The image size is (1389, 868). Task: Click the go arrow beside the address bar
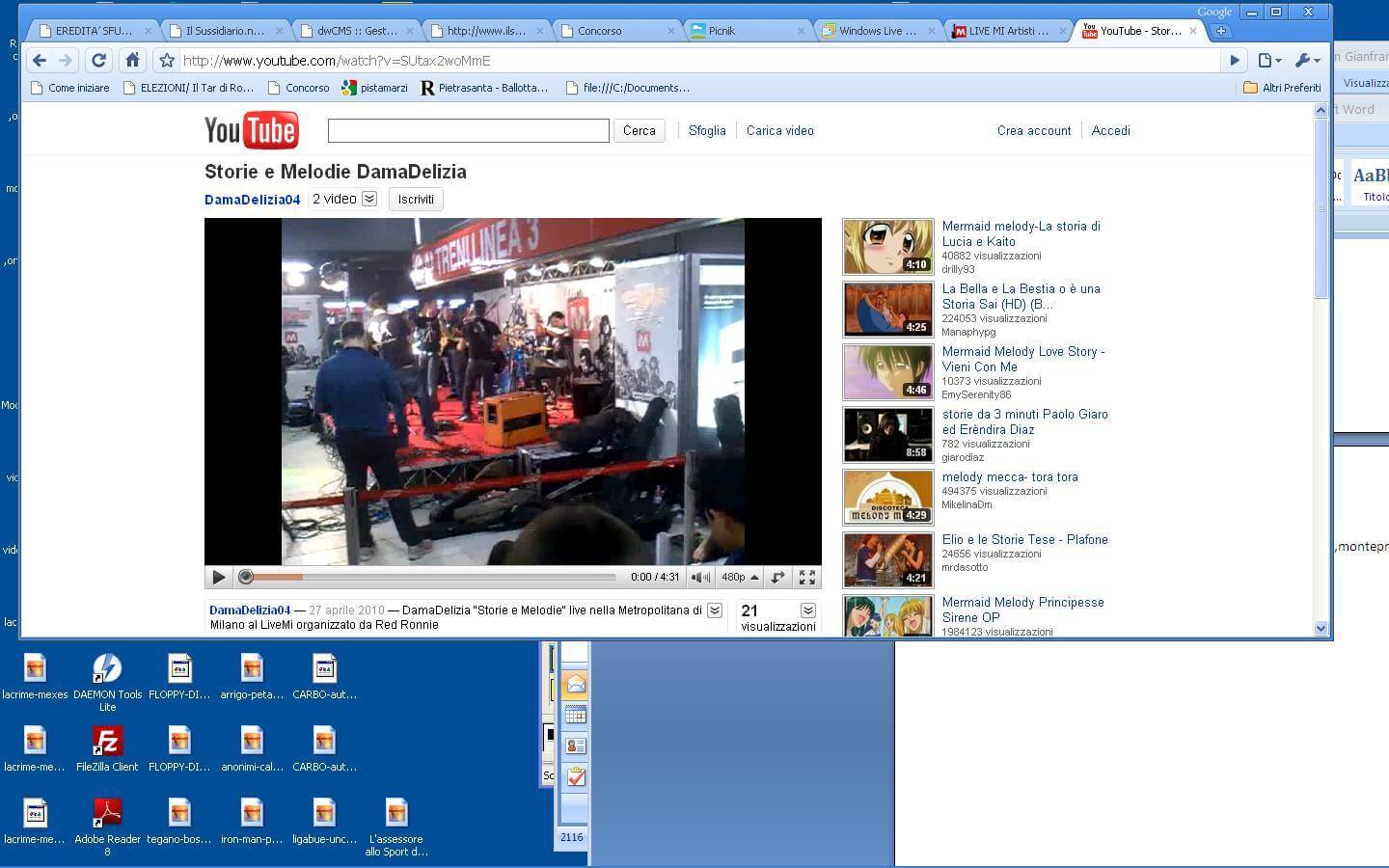tap(1235, 60)
